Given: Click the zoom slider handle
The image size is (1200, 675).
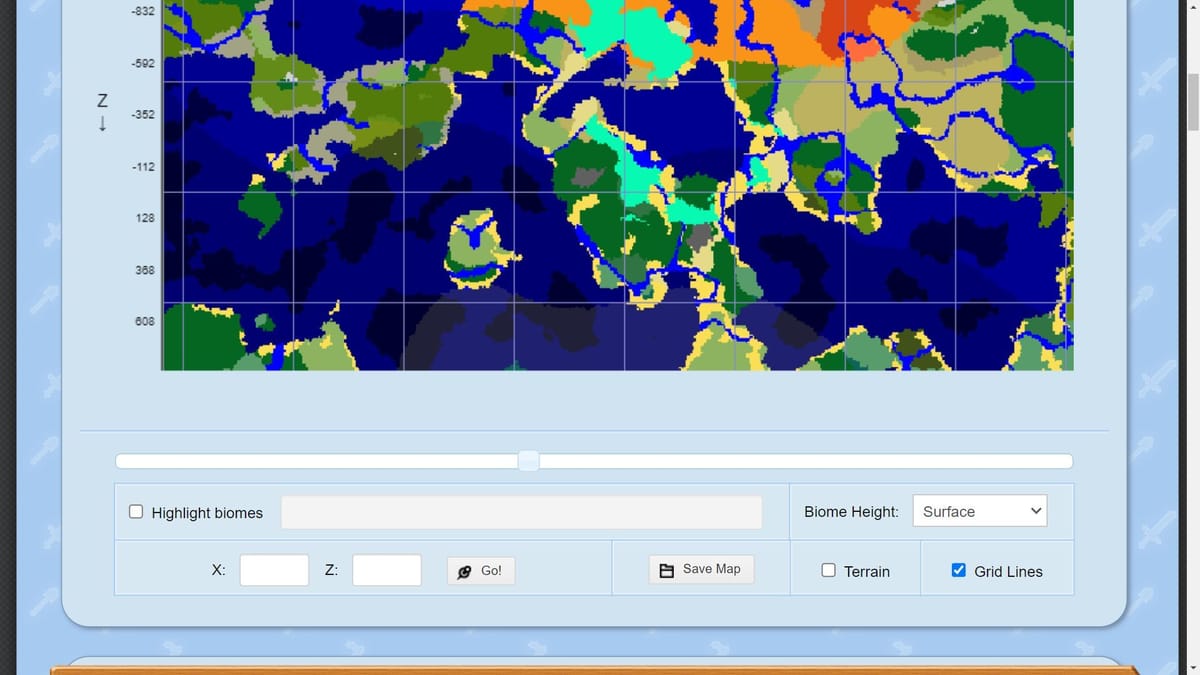Looking at the screenshot, I should pos(528,460).
